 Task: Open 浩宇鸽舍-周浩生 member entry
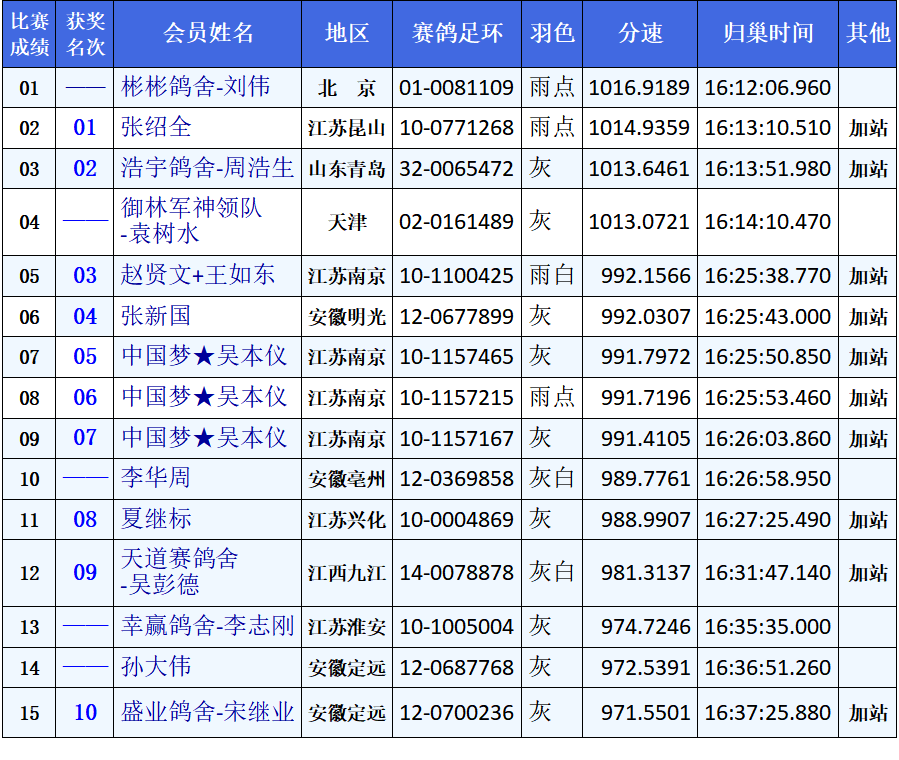click(x=207, y=168)
